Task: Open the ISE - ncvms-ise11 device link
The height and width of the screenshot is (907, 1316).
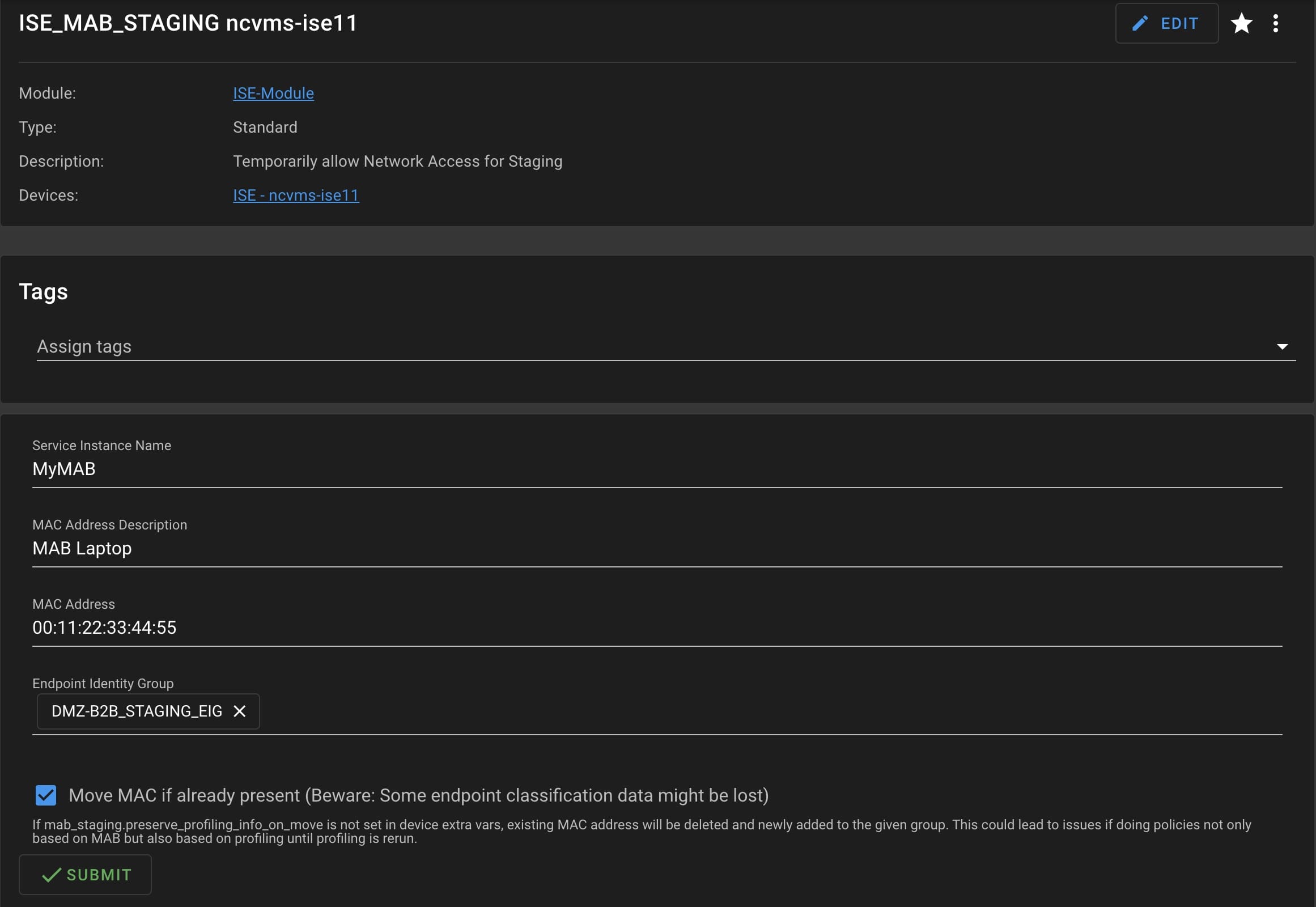Action: click(x=295, y=196)
